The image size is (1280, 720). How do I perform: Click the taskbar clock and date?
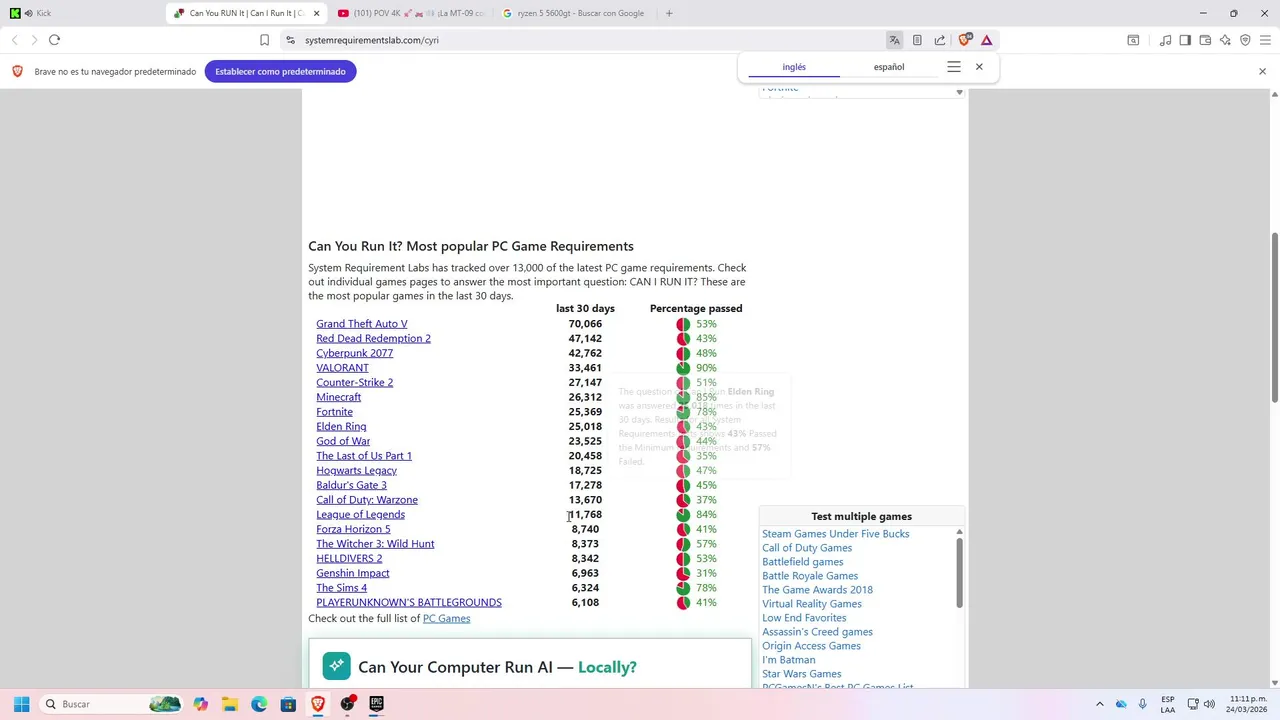point(1248,704)
